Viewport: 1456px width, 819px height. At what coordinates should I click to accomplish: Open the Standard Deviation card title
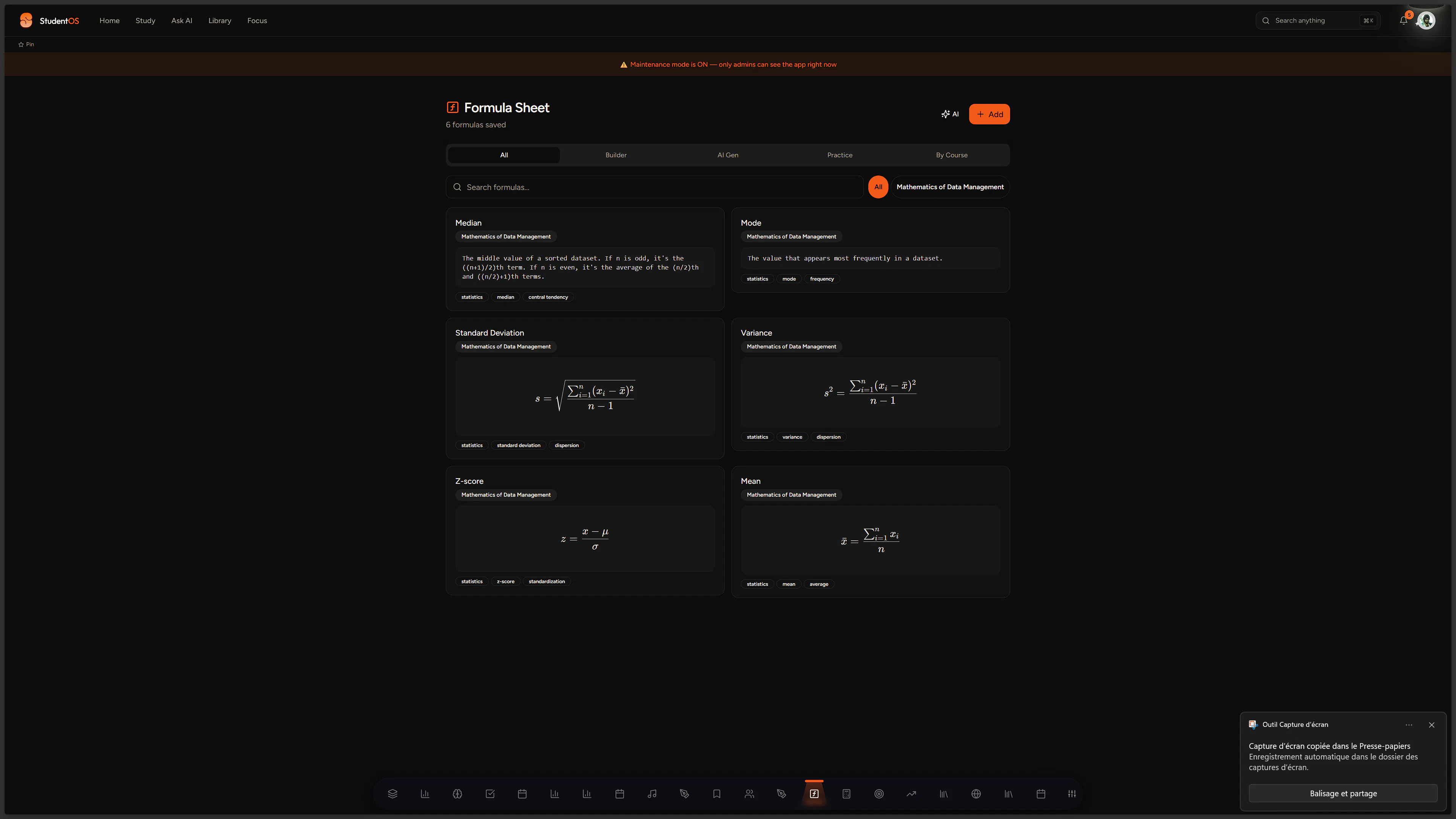[490, 333]
